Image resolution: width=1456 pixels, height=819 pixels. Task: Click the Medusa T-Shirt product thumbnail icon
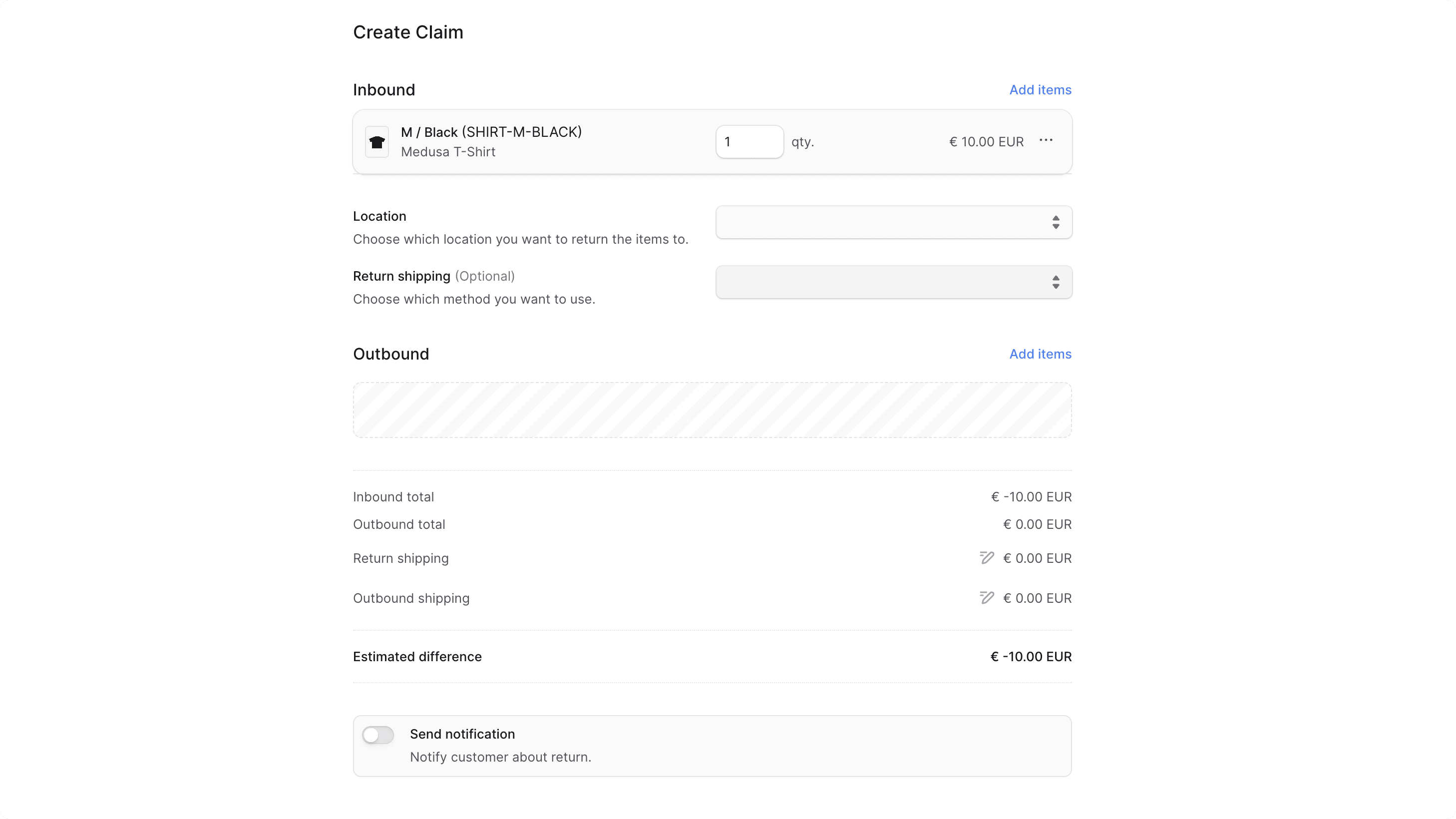377,141
